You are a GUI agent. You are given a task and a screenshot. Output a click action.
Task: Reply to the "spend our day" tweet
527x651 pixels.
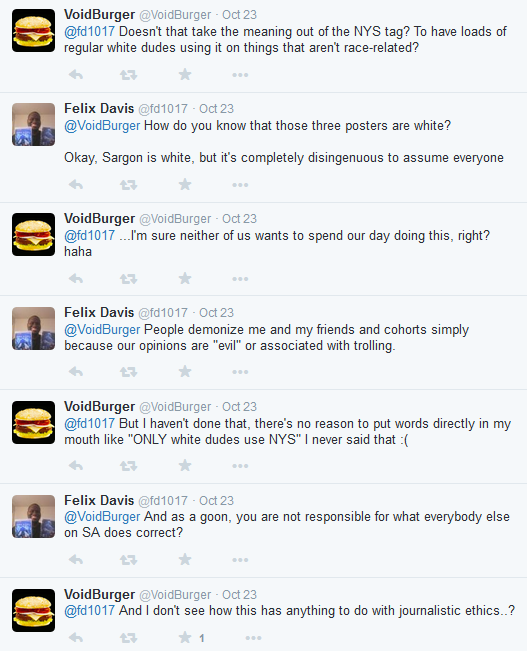(76, 279)
